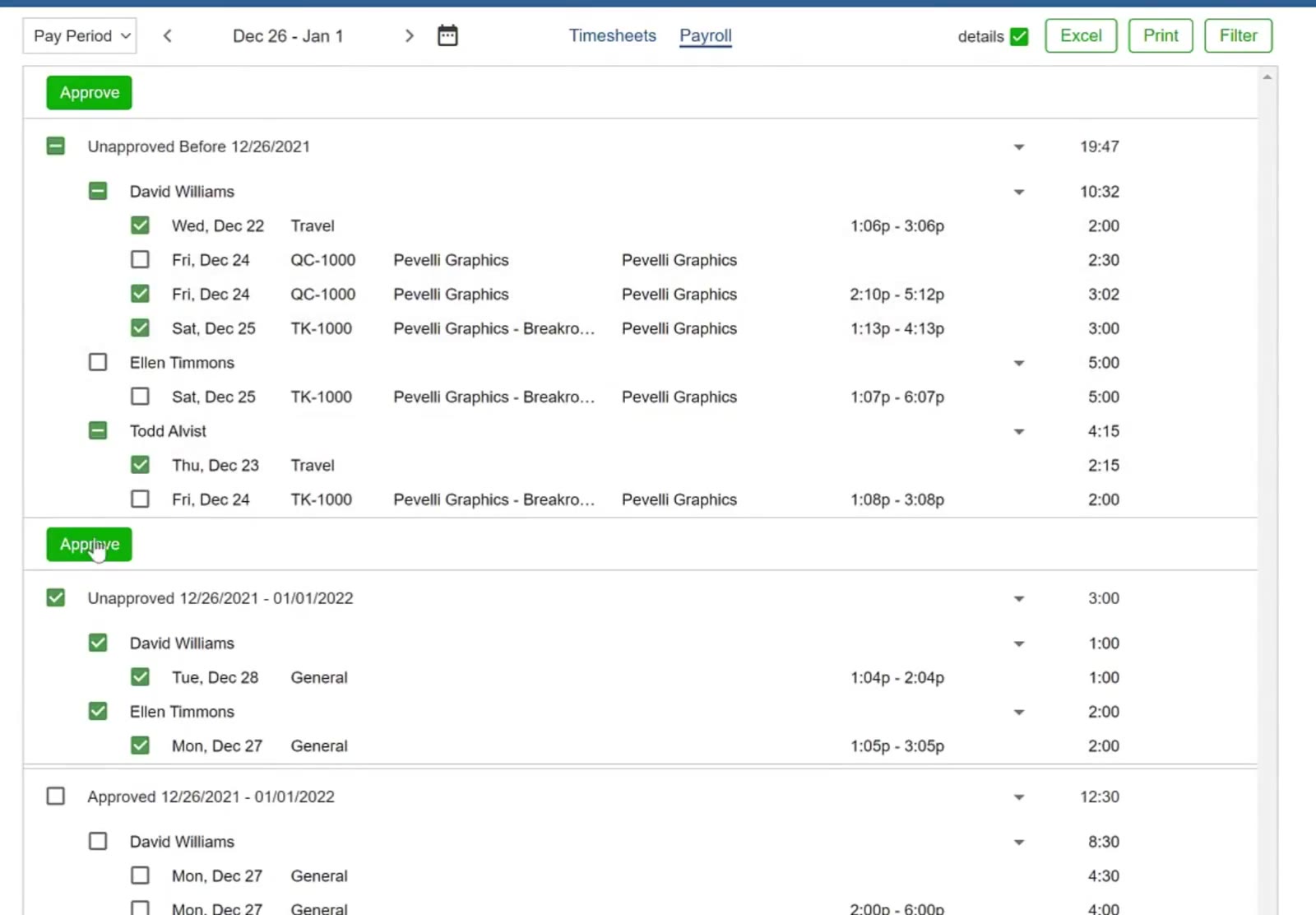This screenshot has height=915, width=1316.
Task: Uncheck the Mon, Dec 27 2:00 General entry
Action: click(140, 745)
